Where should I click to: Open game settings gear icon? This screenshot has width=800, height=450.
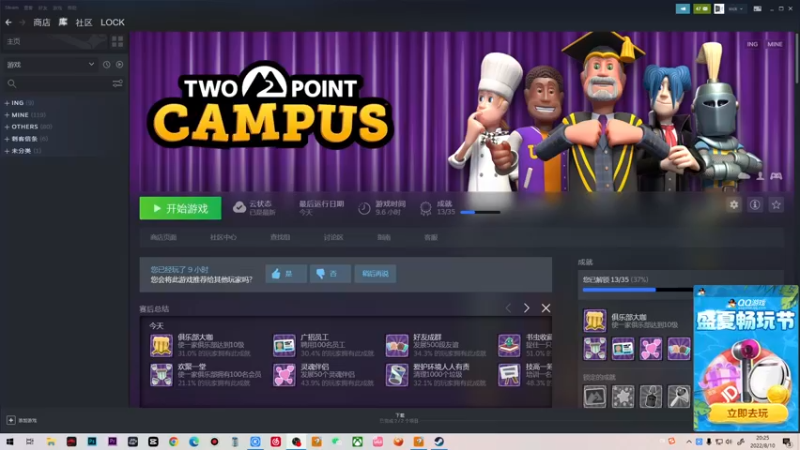[x=734, y=205]
